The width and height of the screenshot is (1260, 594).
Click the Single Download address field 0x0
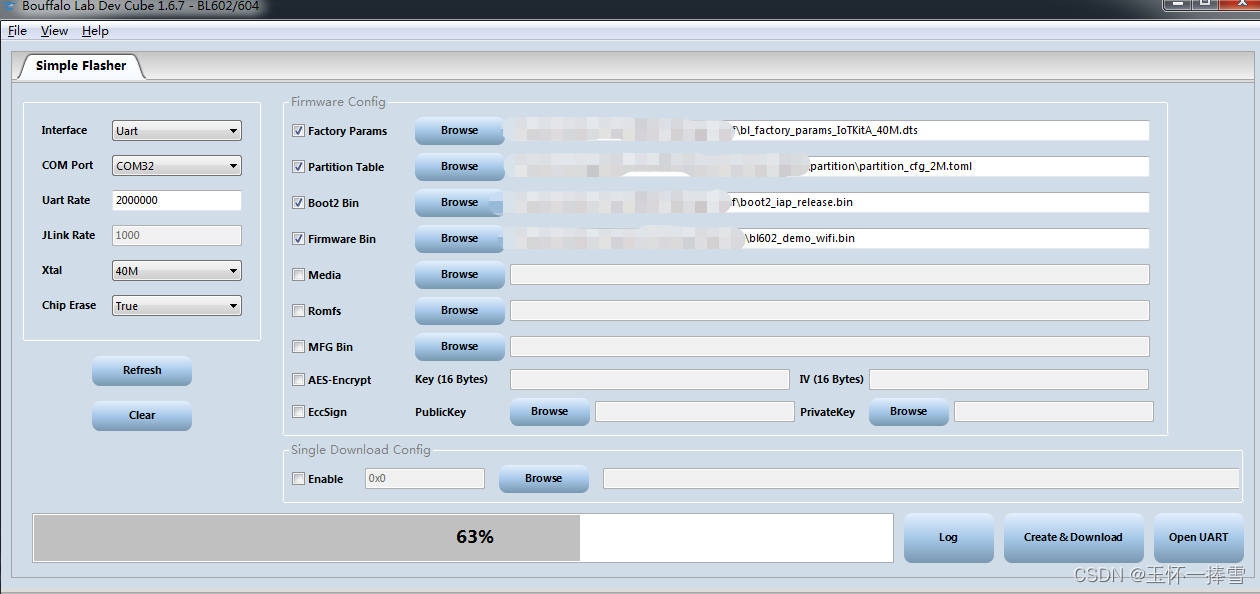point(425,479)
